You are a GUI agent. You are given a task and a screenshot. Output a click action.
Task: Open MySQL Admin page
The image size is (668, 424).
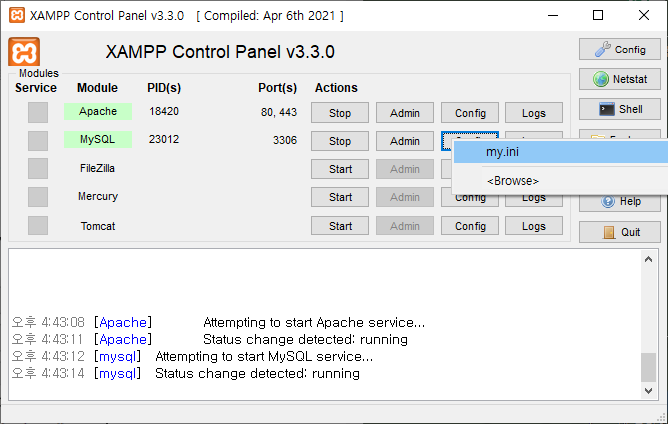click(405, 141)
